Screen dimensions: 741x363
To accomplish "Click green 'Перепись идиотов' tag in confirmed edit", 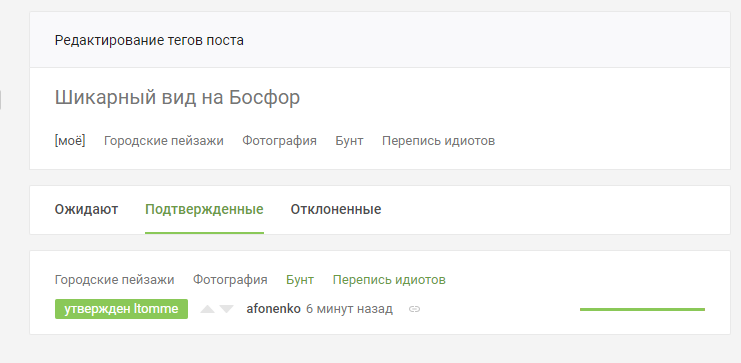I will pyautogui.click(x=389, y=280).
